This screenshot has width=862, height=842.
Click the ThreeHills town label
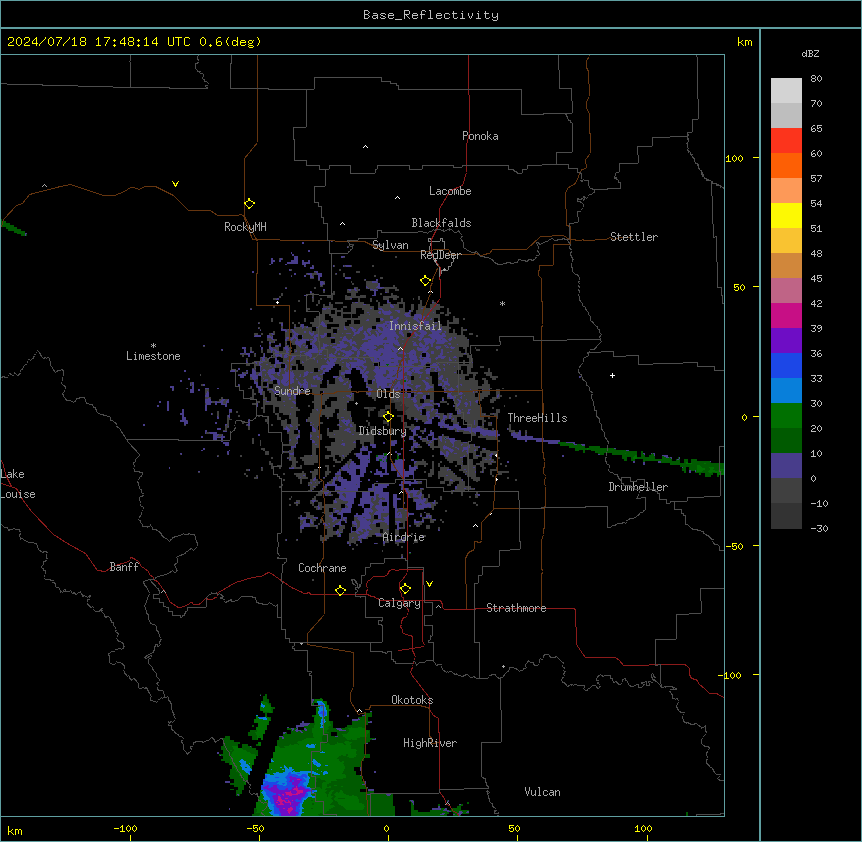tap(537, 418)
